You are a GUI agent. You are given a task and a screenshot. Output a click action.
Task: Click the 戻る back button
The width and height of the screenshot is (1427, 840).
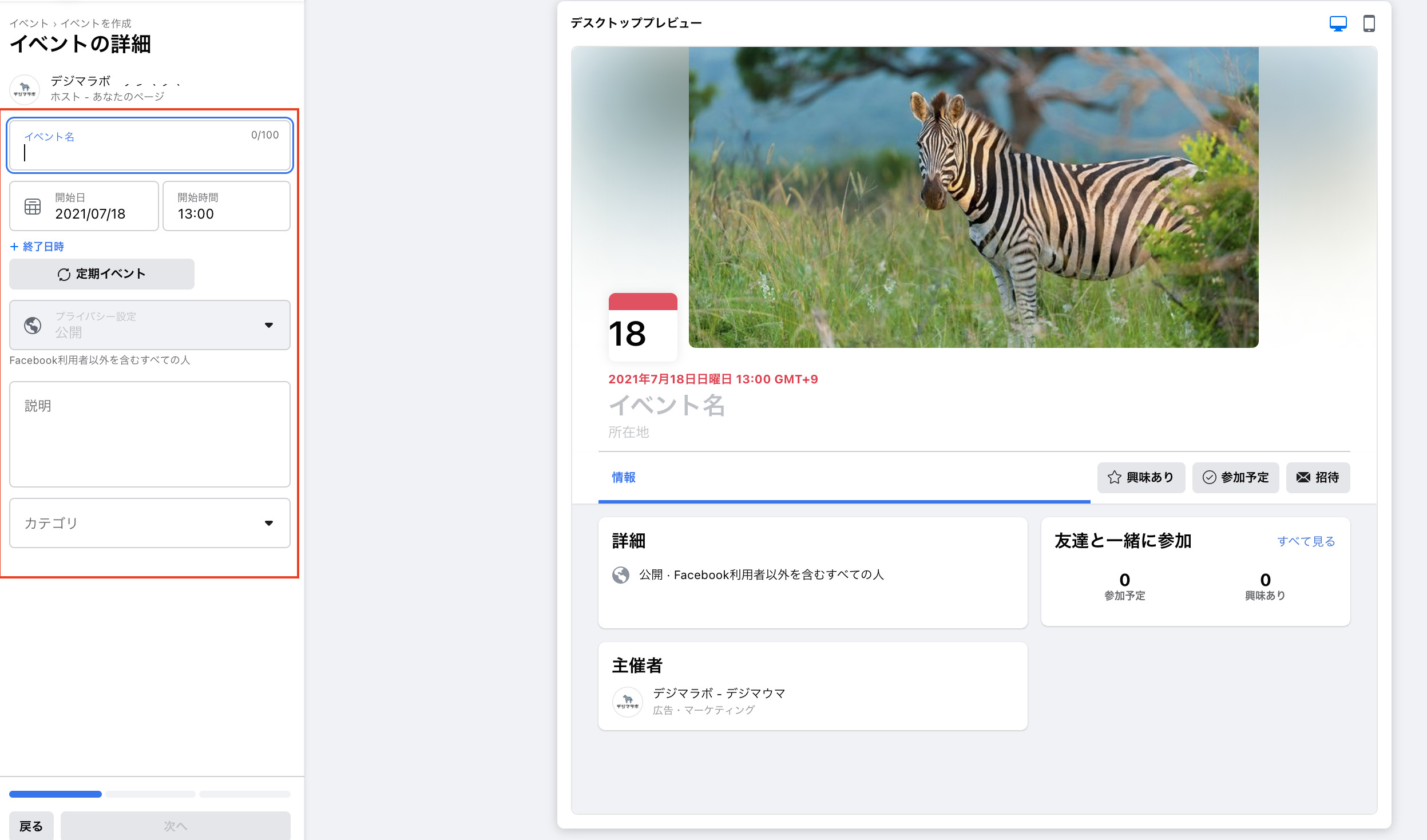(31, 826)
